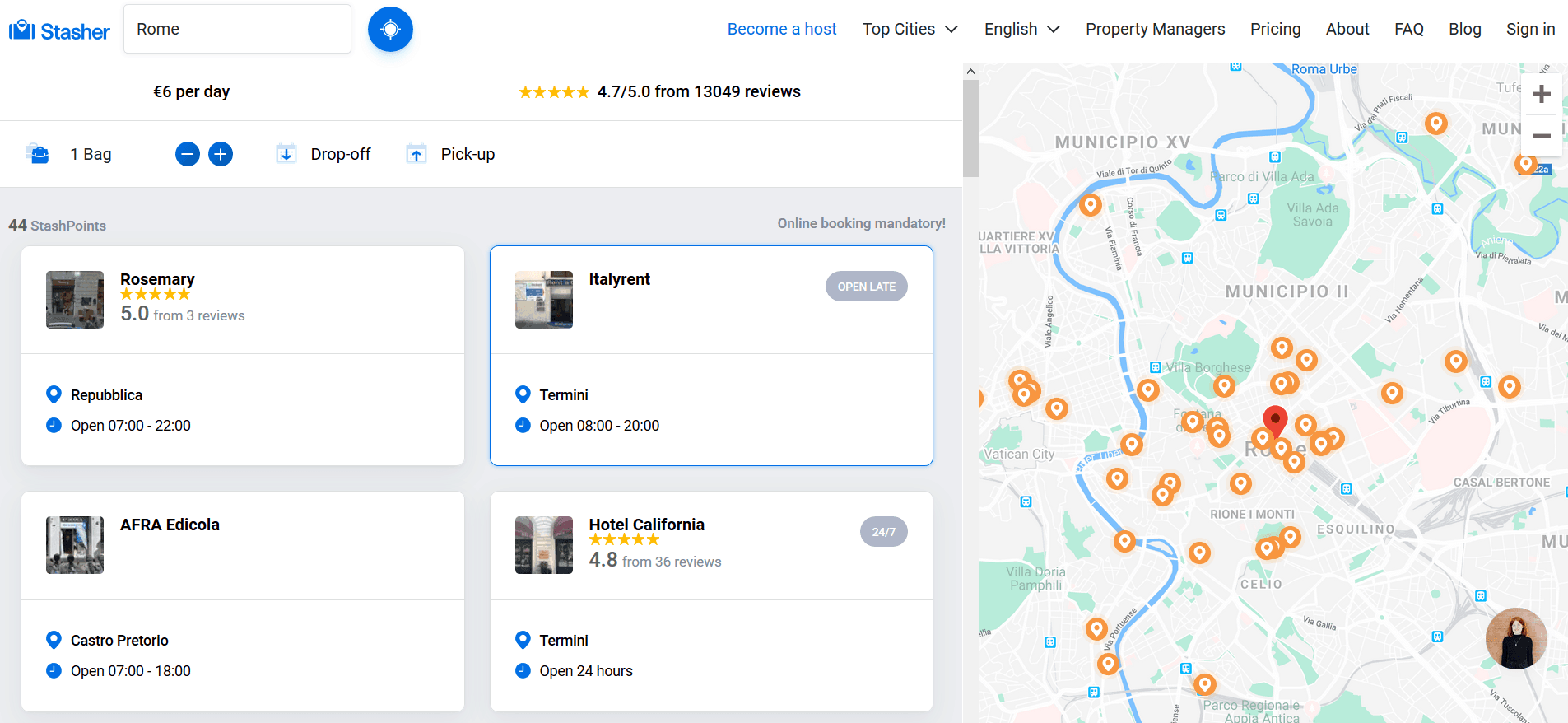Click orange map pin near Municipio XV
1568x723 pixels.
pyautogui.click(x=1091, y=204)
